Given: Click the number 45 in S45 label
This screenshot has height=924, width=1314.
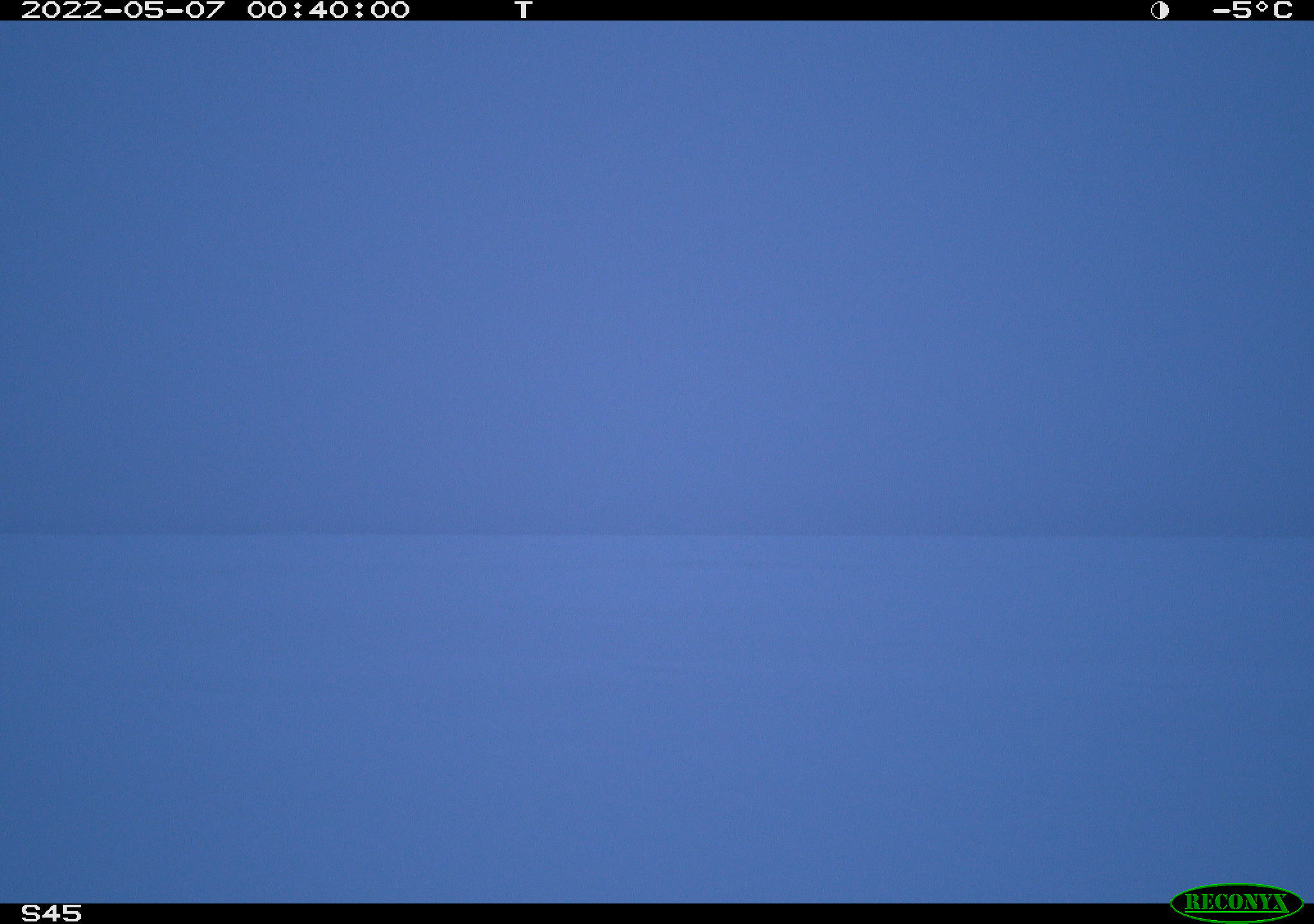Looking at the screenshot, I should tap(62, 913).
